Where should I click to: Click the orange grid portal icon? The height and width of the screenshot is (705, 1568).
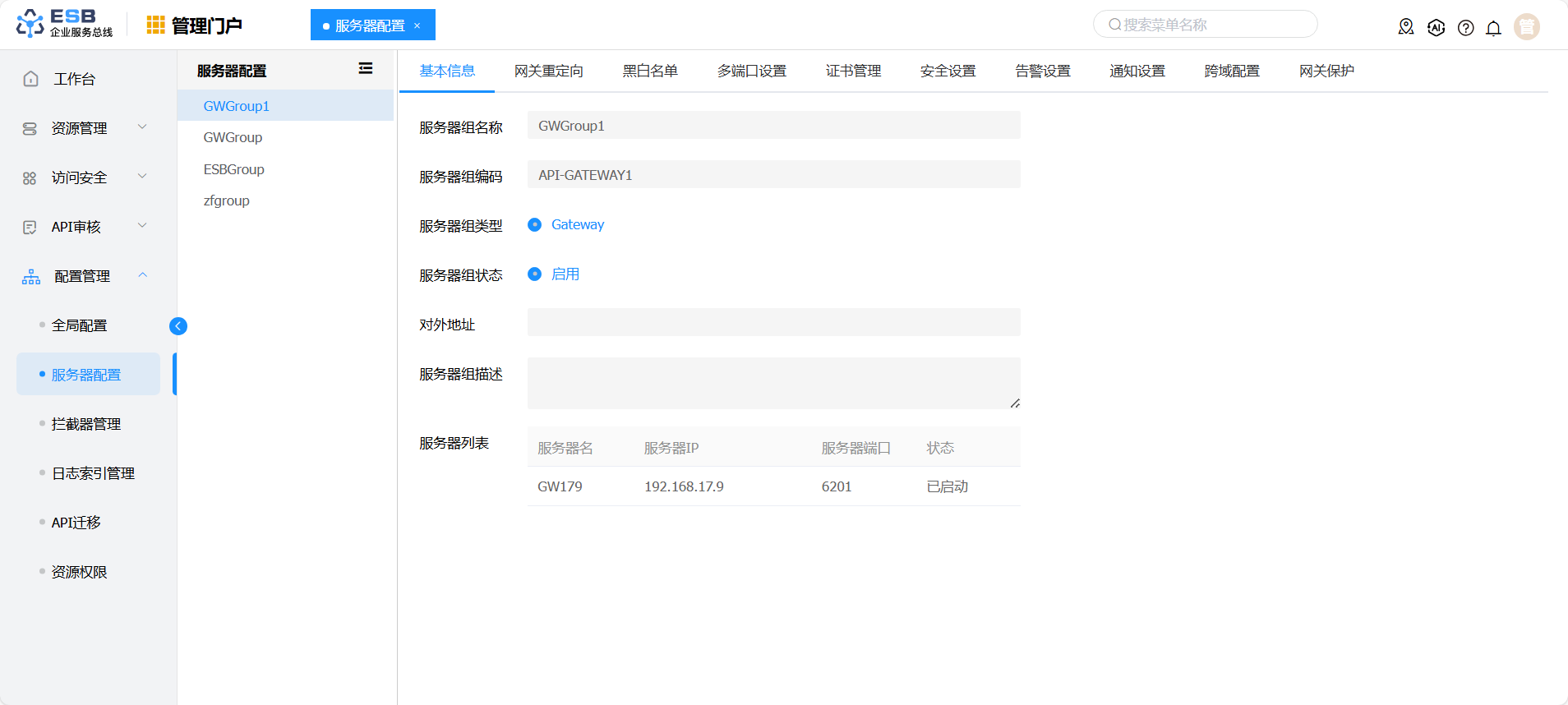point(155,25)
